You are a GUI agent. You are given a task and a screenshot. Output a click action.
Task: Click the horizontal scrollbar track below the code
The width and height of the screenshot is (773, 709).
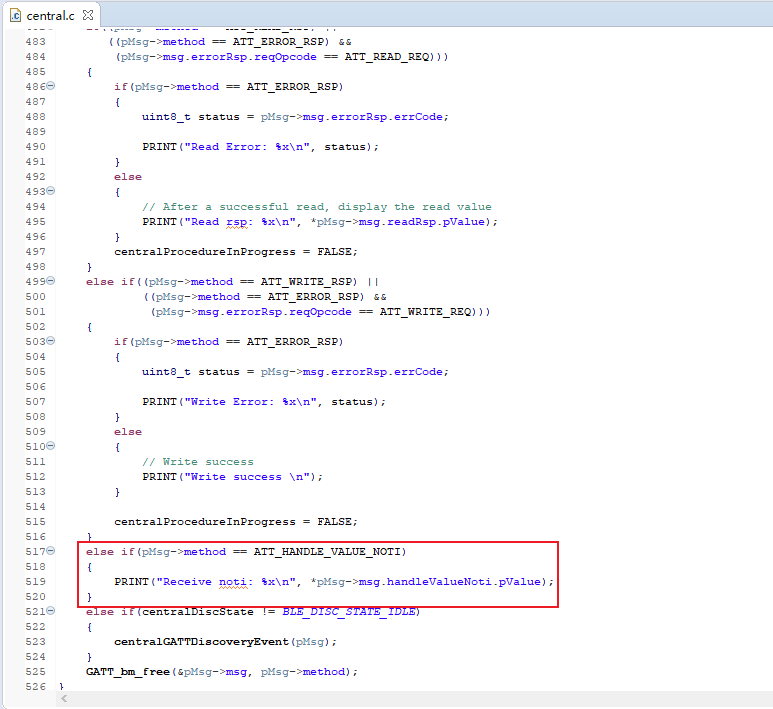400,699
